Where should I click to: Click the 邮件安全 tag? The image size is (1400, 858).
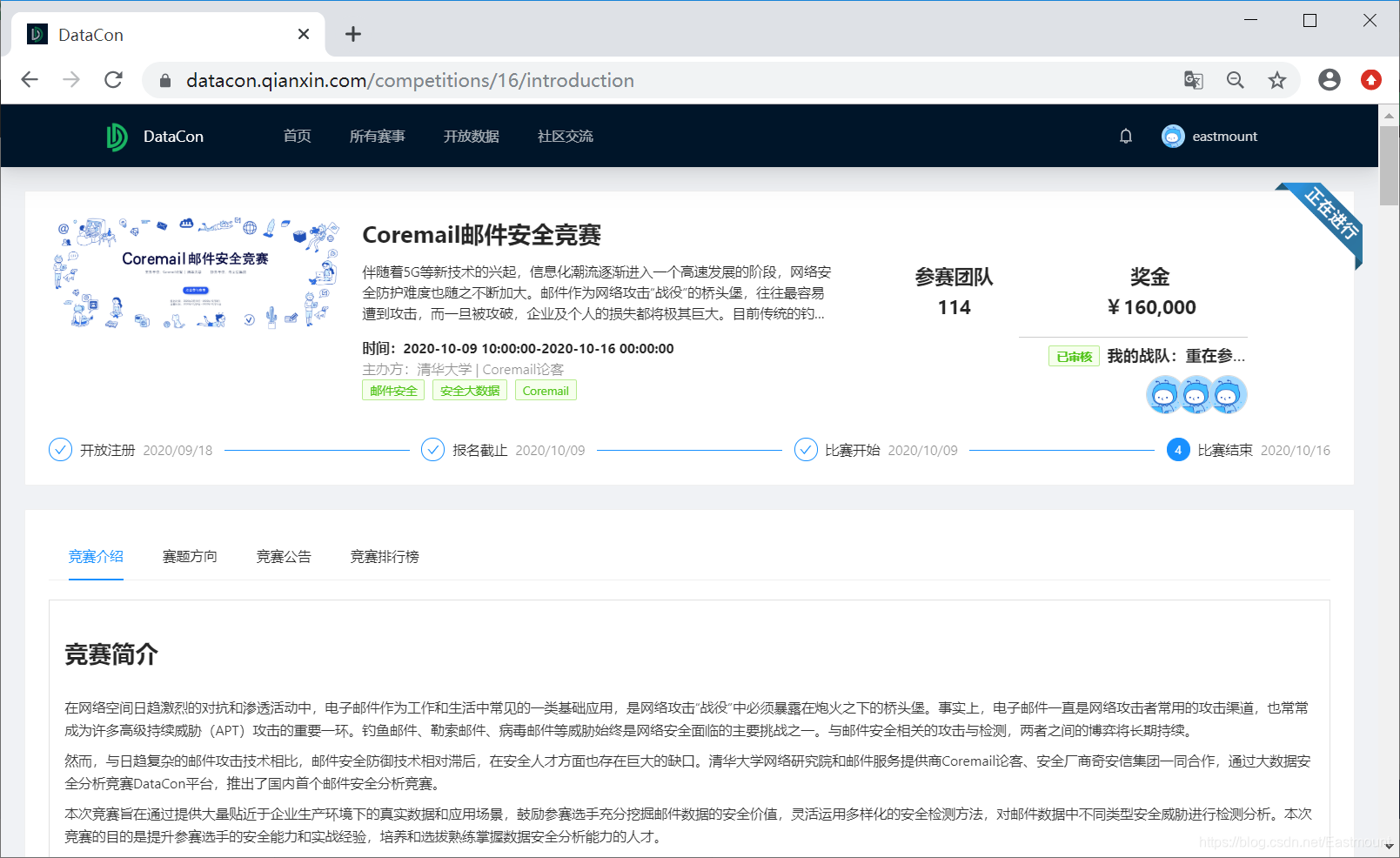pos(393,391)
